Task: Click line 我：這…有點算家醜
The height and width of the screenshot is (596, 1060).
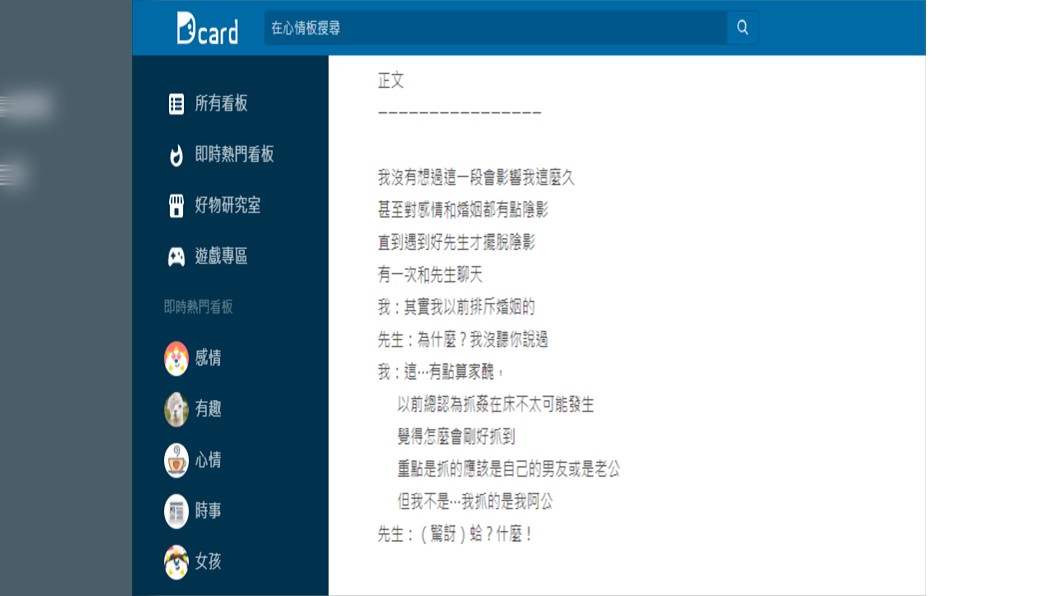Action: tap(441, 372)
